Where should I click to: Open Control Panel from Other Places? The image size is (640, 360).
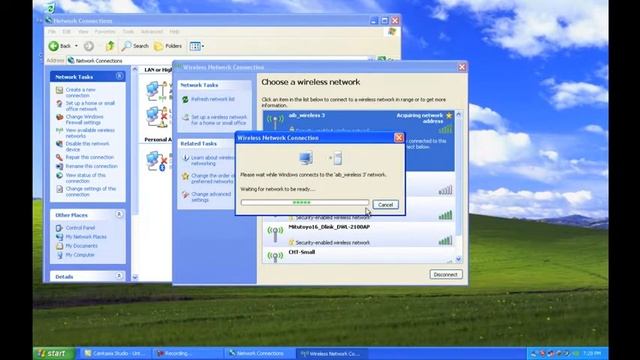pyautogui.click(x=80, y=228)
